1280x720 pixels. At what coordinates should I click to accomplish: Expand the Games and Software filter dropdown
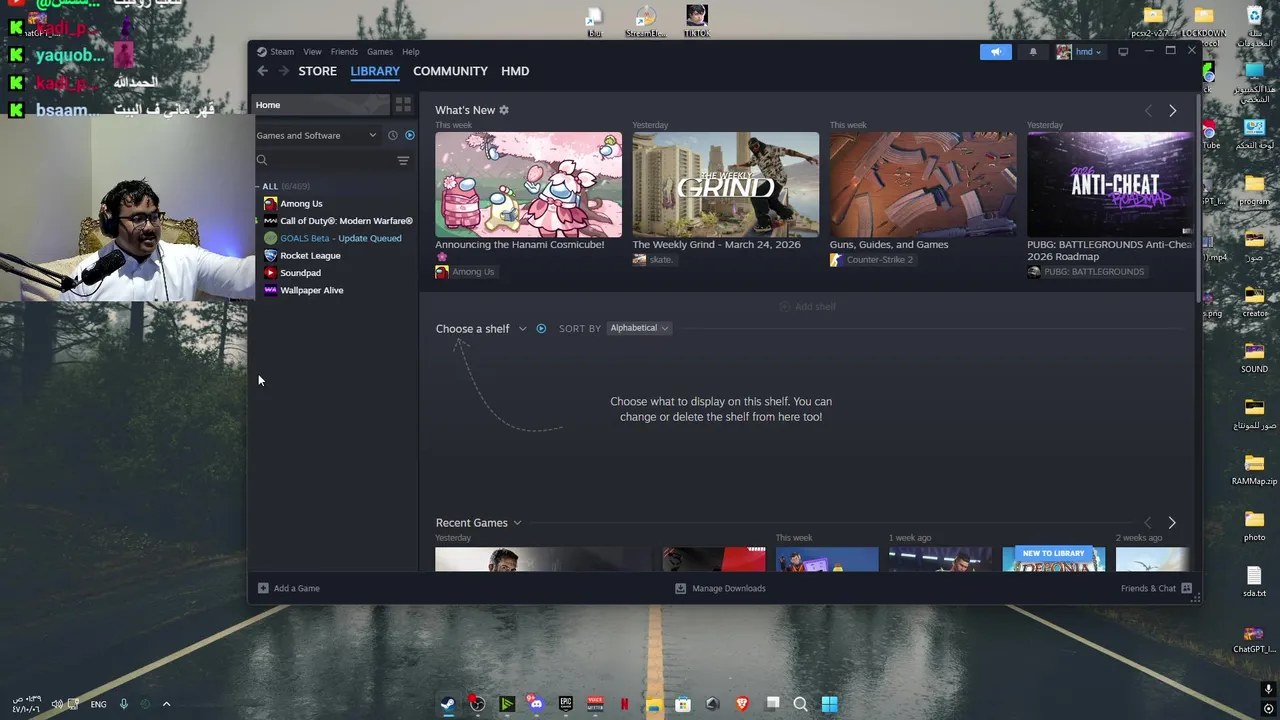click(316, 135)
